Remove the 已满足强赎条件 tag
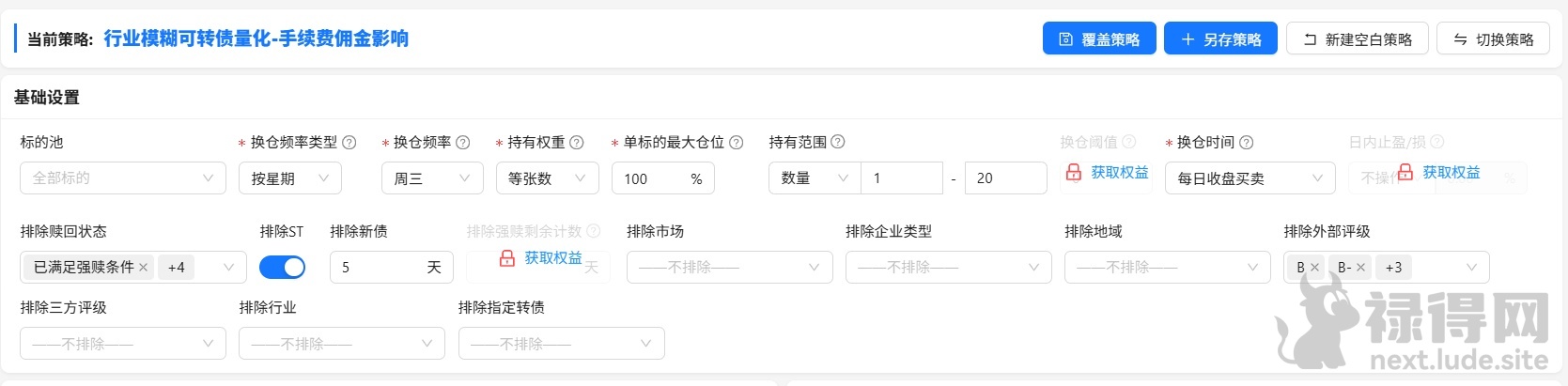Image resolution: width=1568 pixels, height=386 pixels. pos(144,268)
